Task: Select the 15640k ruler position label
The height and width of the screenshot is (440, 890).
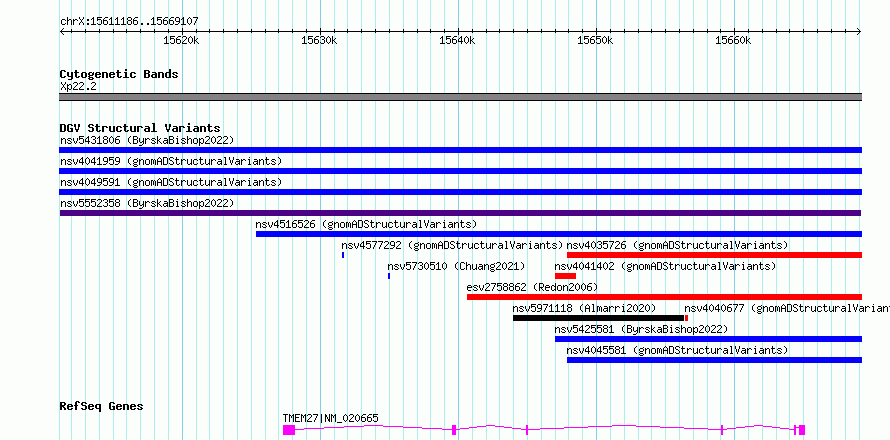Action: pyautogui.click(x=457, y=40)
